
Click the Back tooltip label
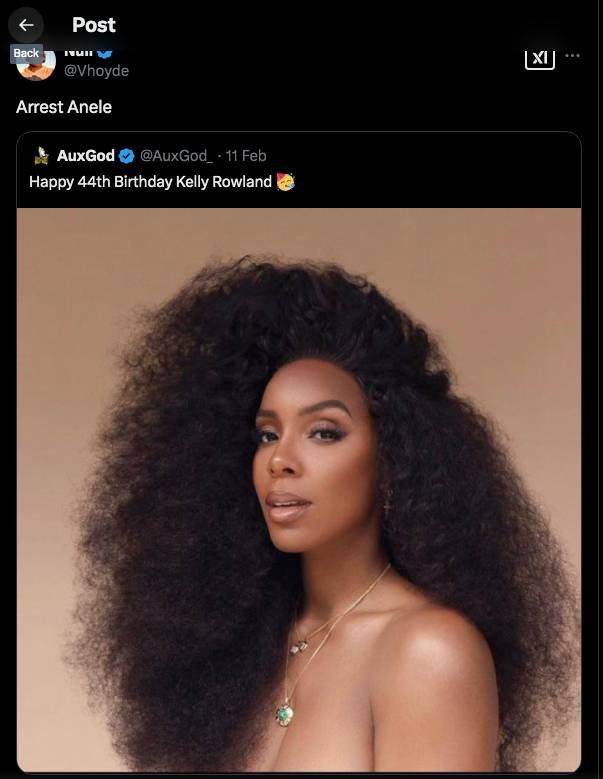[x=26, y=53]
